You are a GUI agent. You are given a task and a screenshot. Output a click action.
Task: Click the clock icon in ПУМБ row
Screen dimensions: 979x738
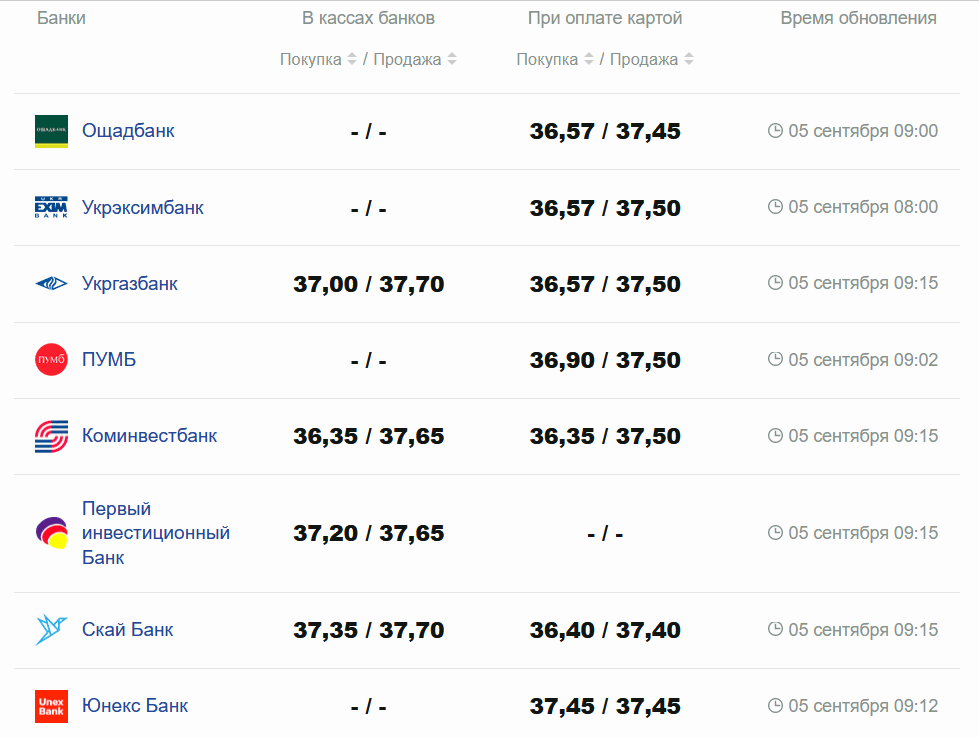coord(775,360)
